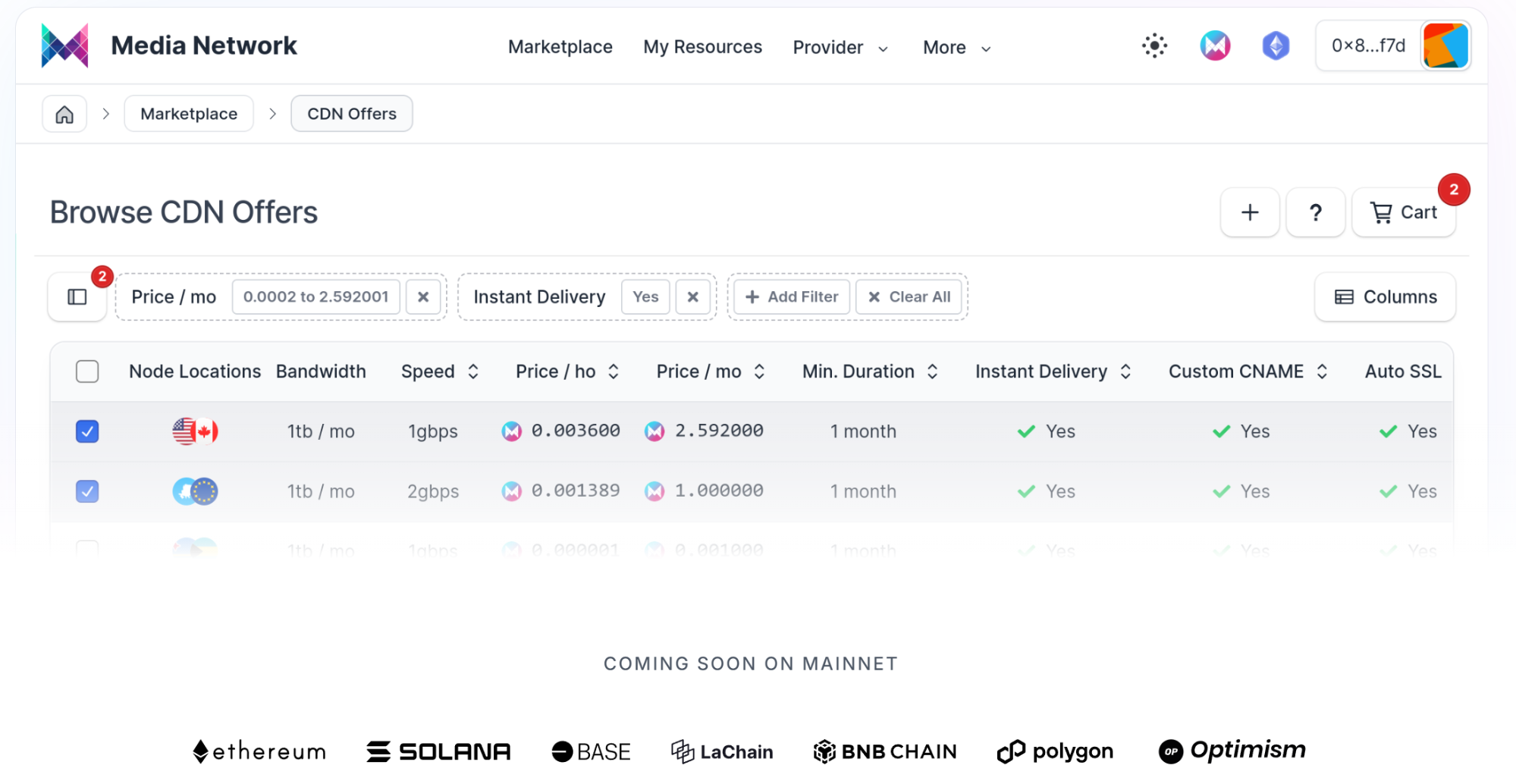The width and height of the screenshot is (1516, 784).
Task: Check the select-all header checkbox
Action: point(87,372)
